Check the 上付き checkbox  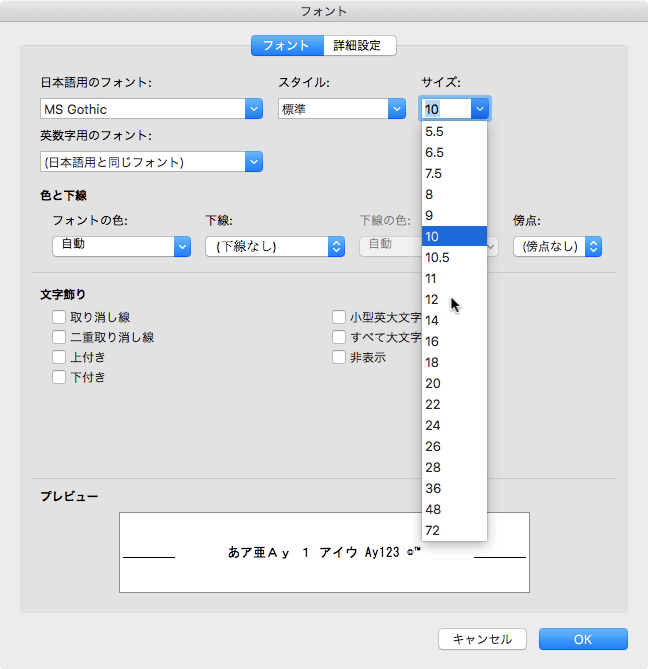(59, 357)
